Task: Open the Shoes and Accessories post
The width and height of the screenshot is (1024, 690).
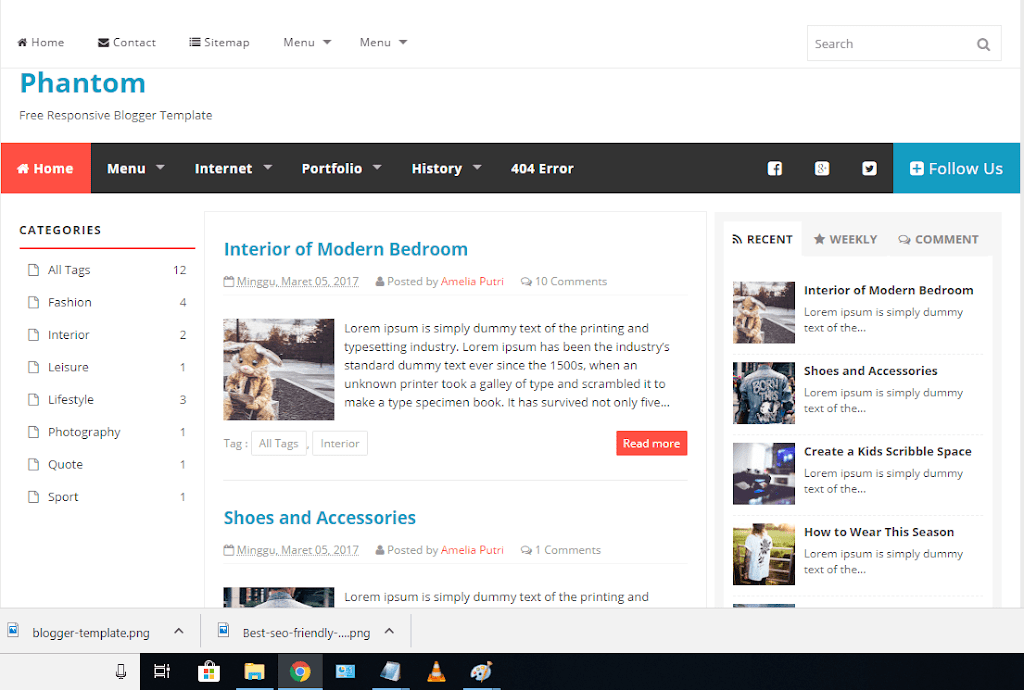Action: (319, 518)
